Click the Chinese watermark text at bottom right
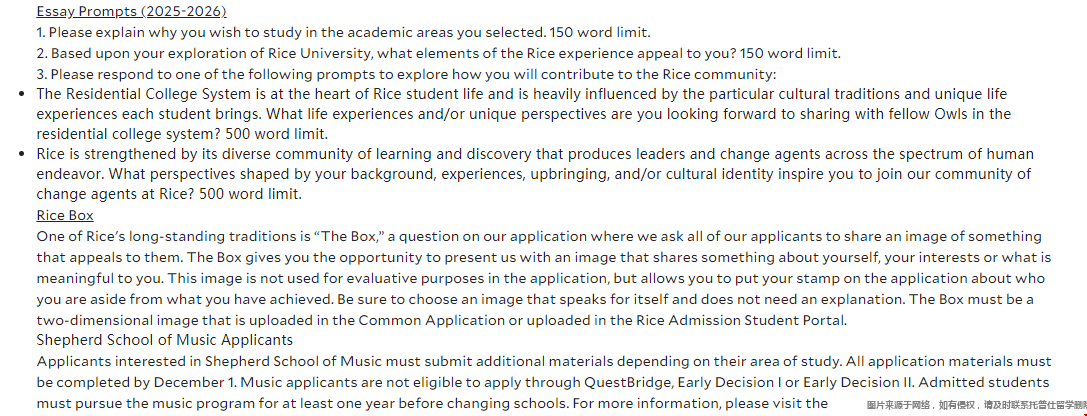The height and width of the screenshot is (416, 1087). 975,405
